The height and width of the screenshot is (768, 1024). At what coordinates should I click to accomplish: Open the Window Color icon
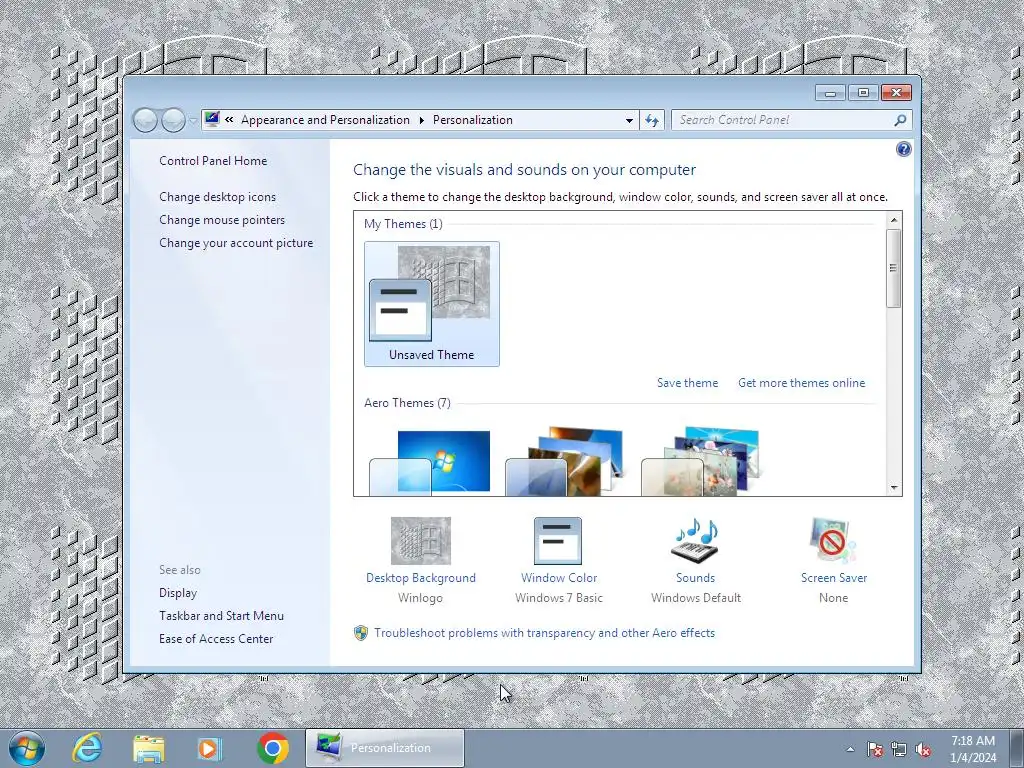tap(558, 541)
